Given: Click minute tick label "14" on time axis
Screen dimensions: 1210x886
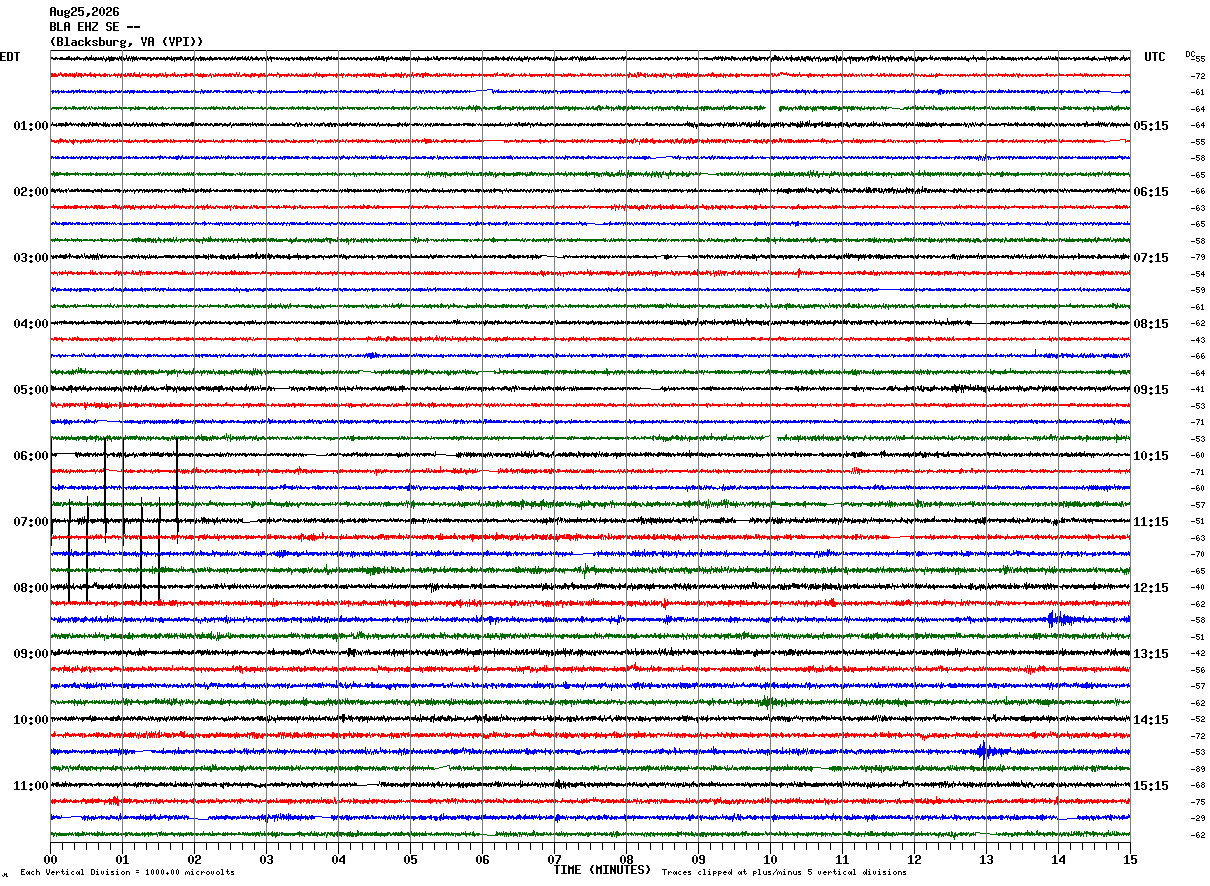Looking at the screenshot, I should coord(1058,859).
